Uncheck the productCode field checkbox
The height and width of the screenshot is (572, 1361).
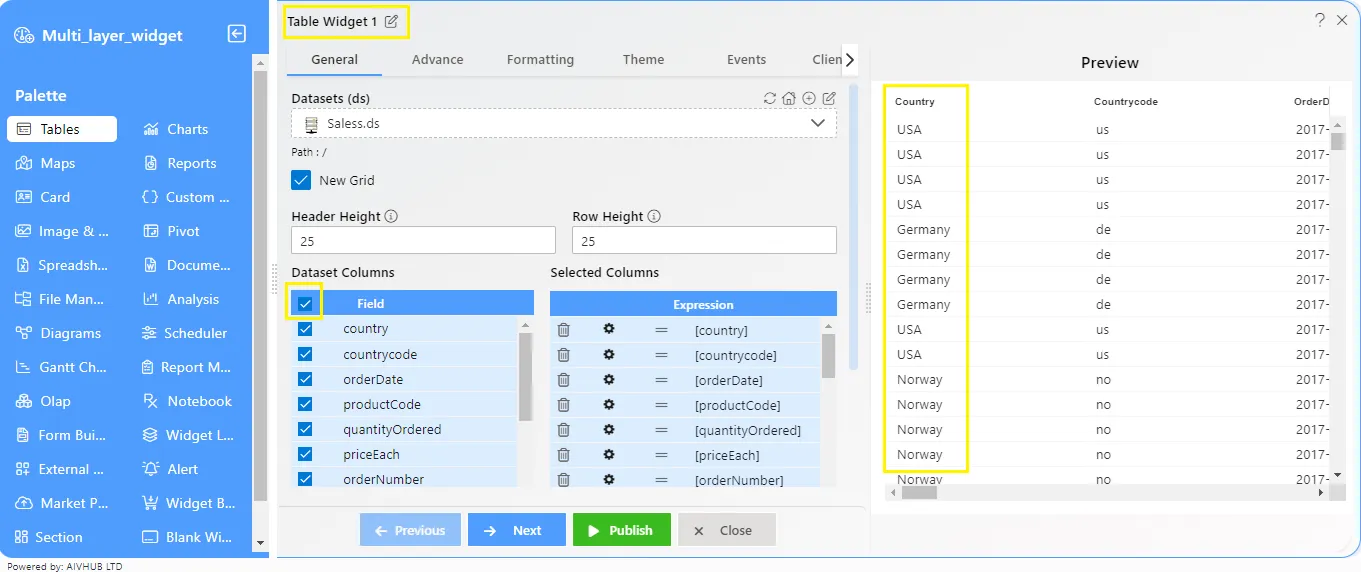(305, 404)
